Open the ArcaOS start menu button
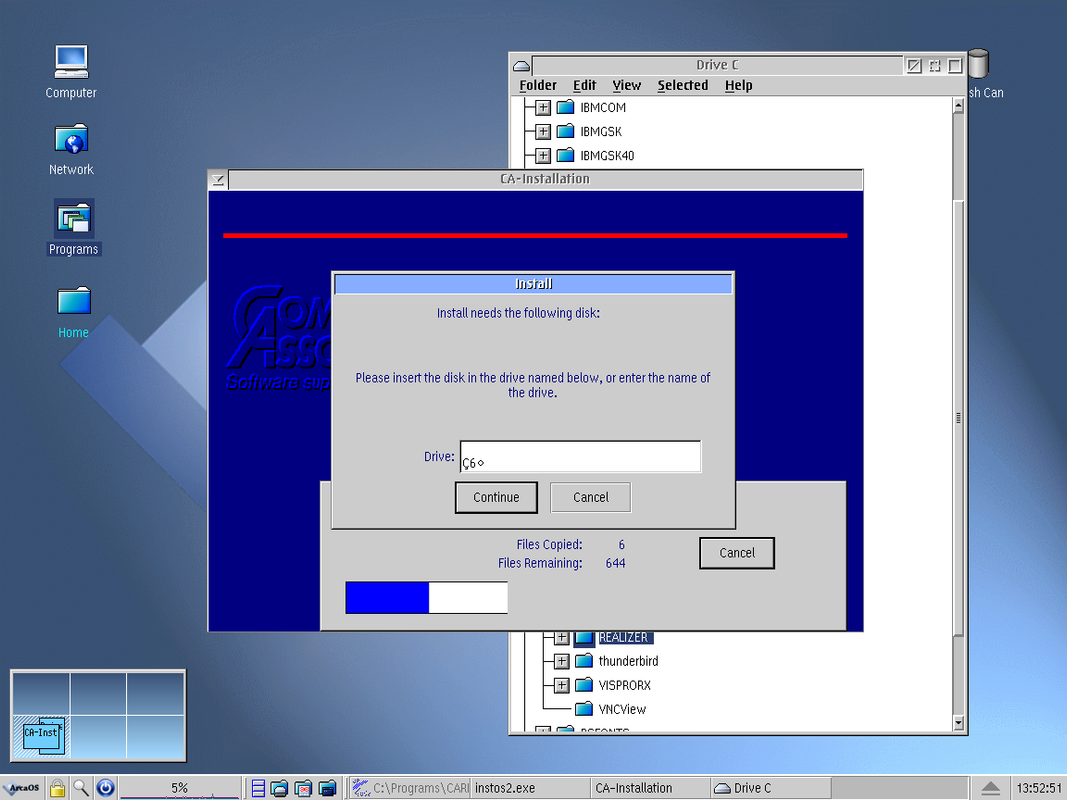 22,788
